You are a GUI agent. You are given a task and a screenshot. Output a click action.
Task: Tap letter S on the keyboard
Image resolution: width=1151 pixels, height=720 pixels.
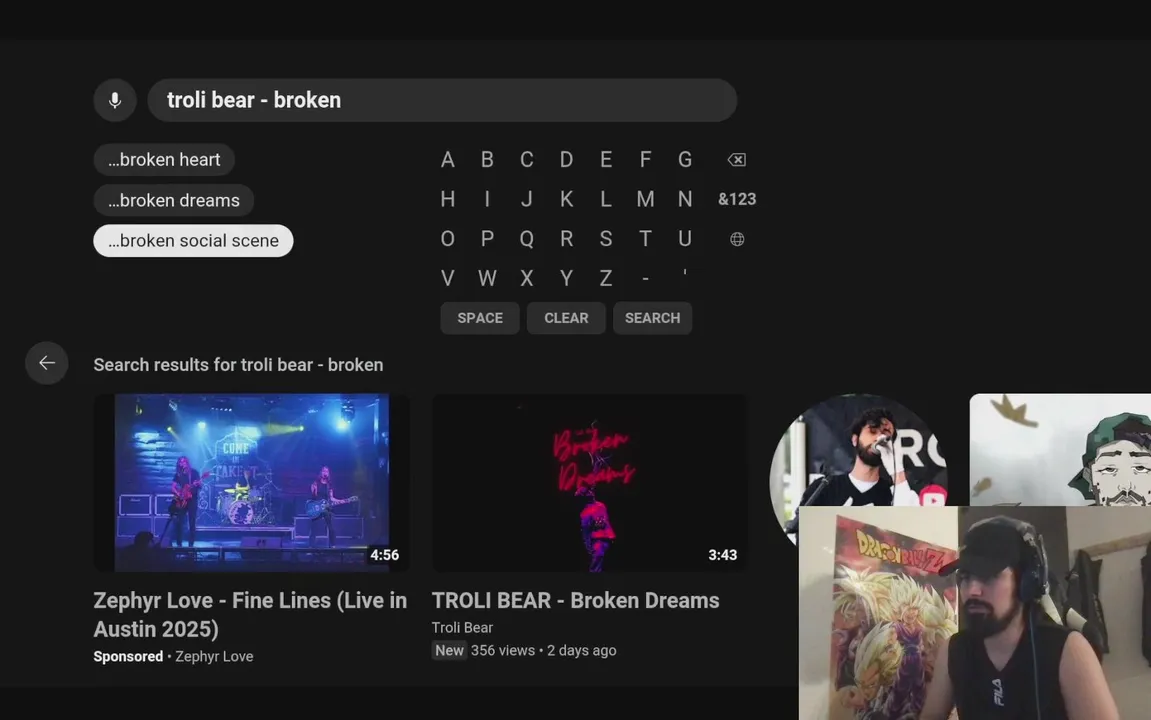coord(606,239)
